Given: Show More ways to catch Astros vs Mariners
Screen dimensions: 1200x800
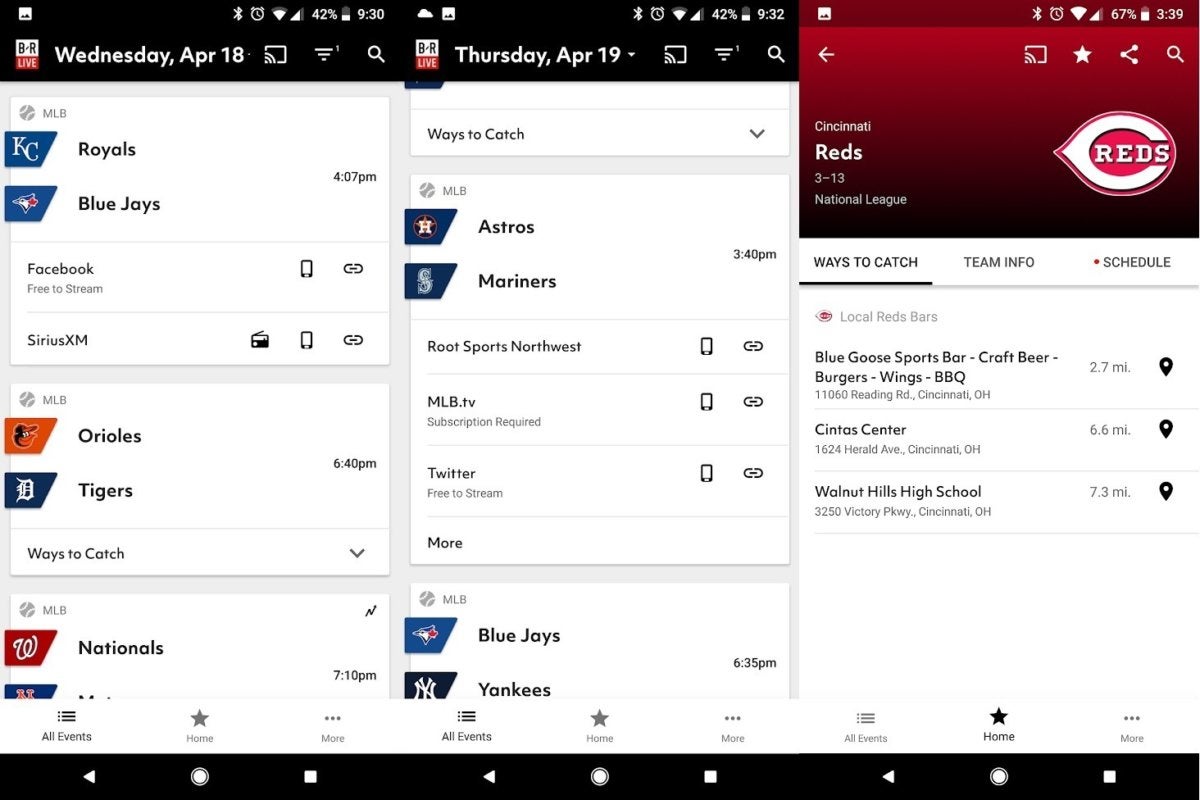Looking at the screenshot, I should 445,543.
